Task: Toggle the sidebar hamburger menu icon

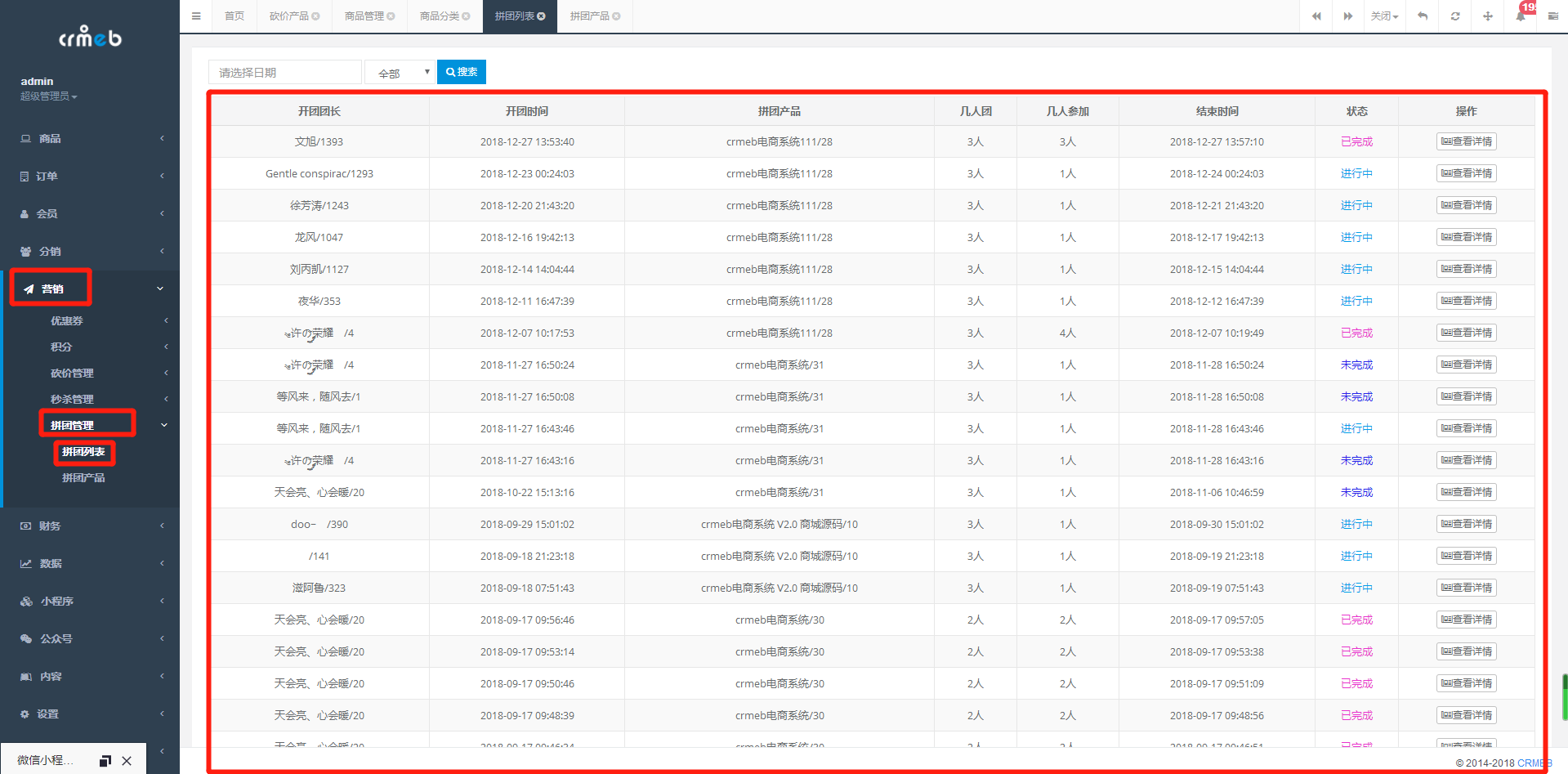Action: click(196, 16)
